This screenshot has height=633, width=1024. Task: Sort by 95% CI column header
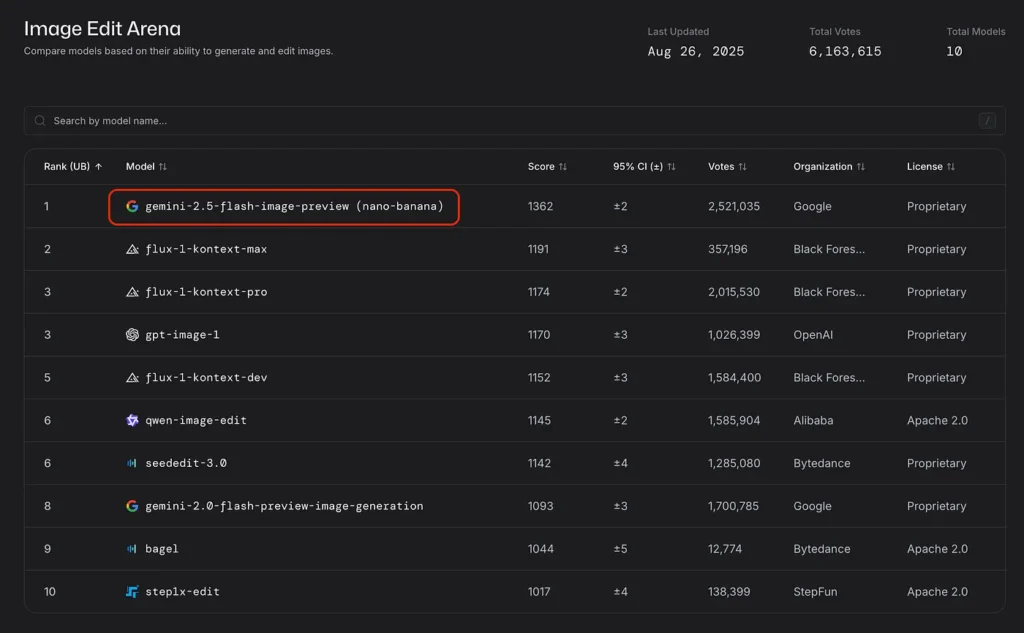tap(644, 167)
